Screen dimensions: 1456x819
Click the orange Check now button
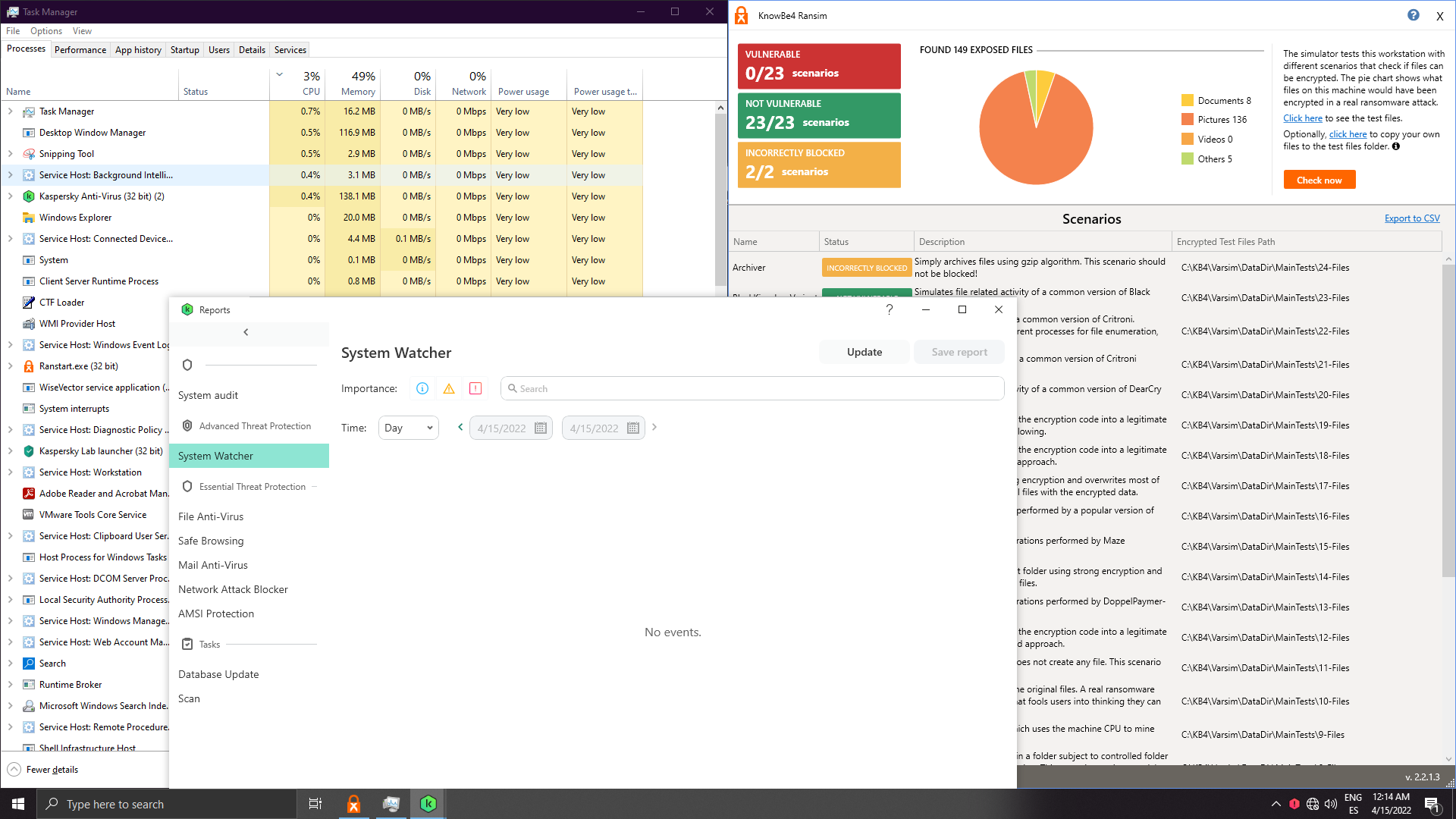tap(1319, 180)
